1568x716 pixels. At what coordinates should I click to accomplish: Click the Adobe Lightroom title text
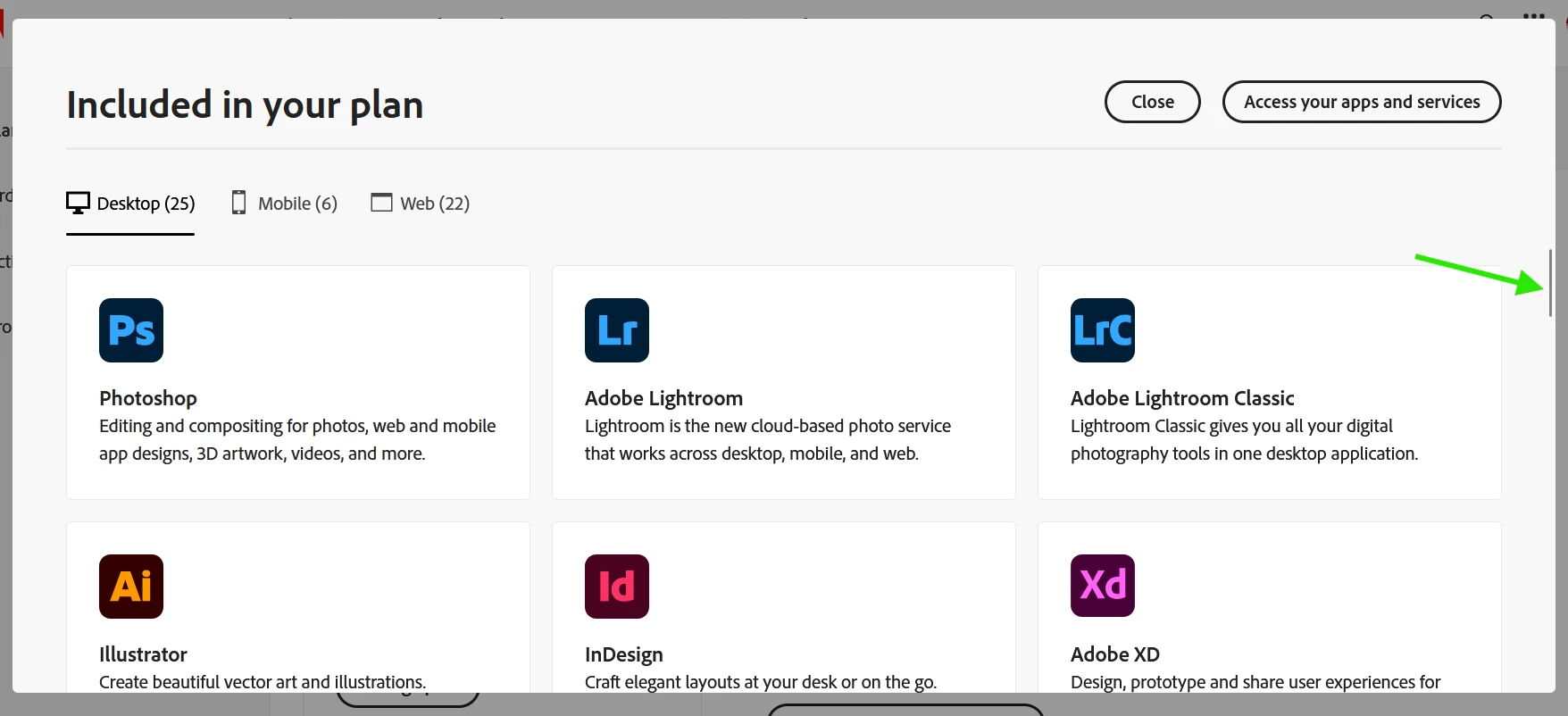pos(663,398)
